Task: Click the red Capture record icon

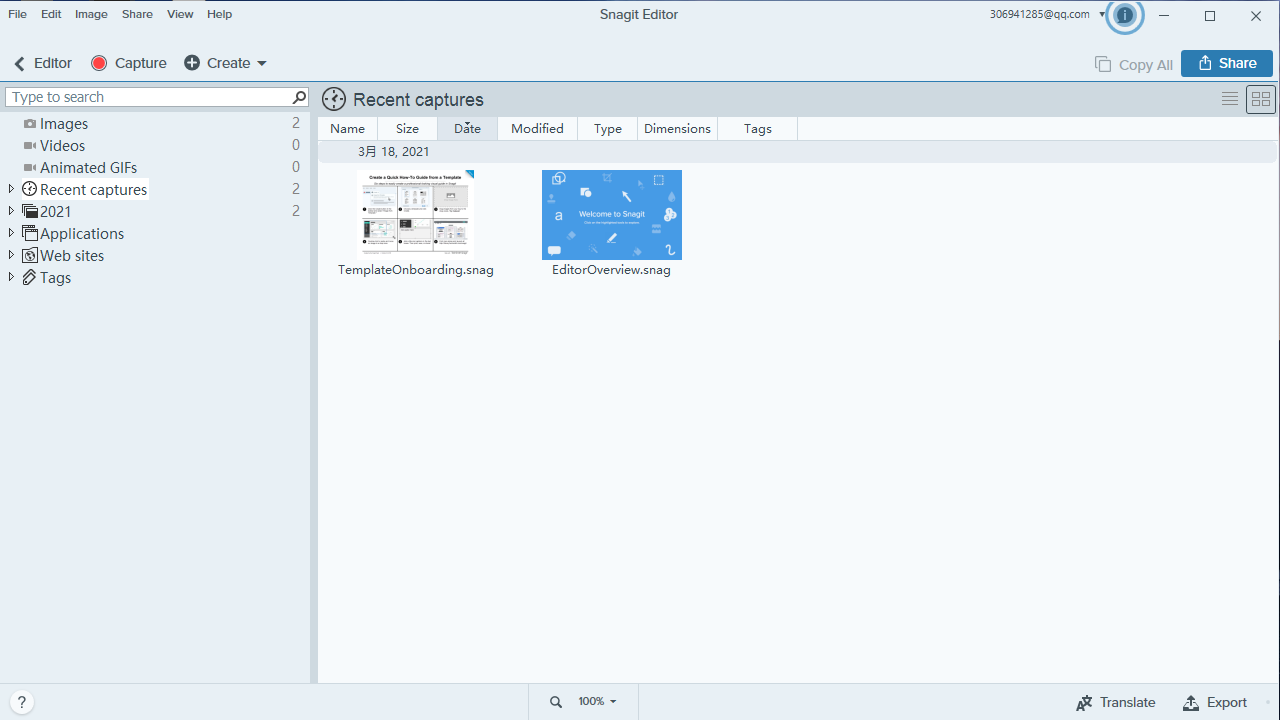Action: coord(99,63)
